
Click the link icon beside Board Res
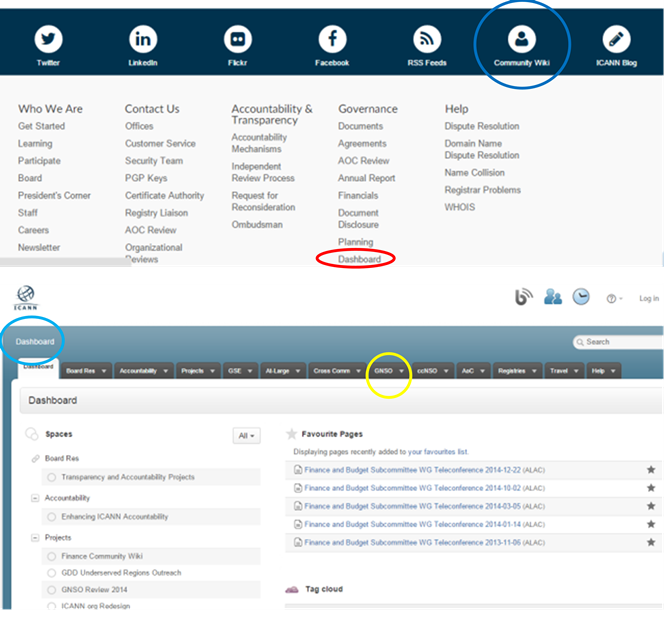[x=36, y=459]
